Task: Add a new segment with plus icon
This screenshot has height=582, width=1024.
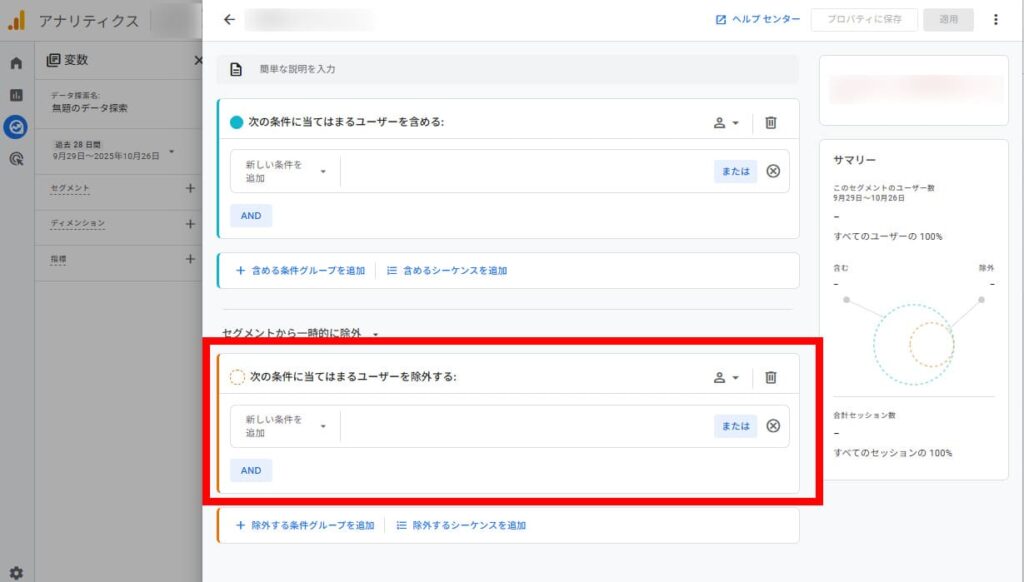Action: point(190,188)
